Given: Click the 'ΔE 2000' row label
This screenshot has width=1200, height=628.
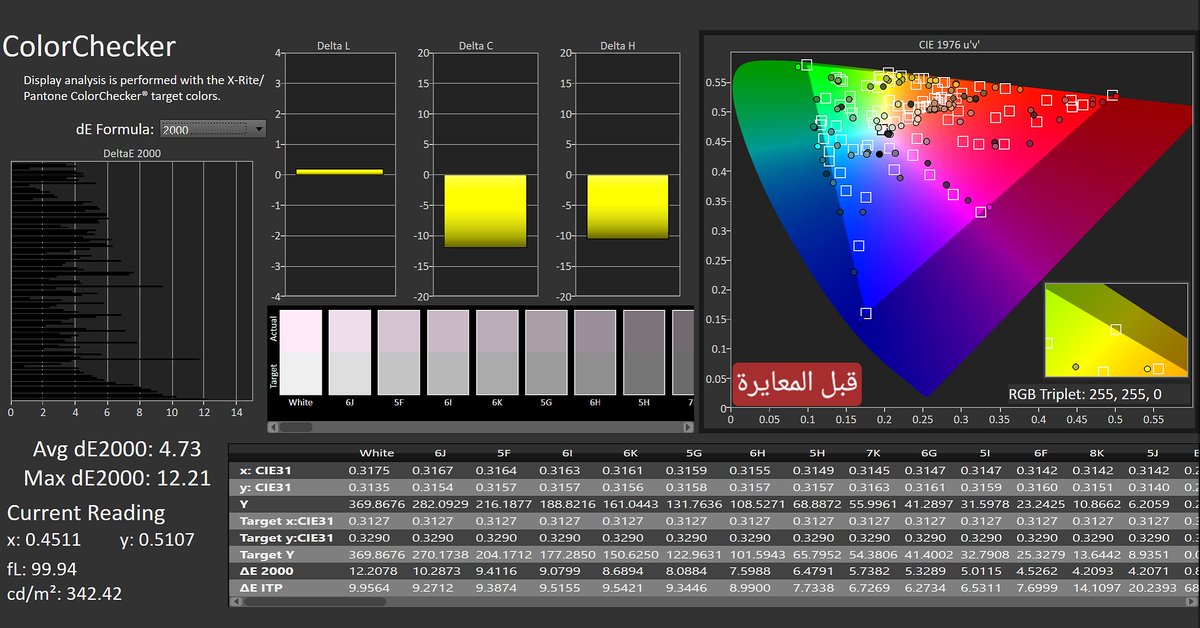Looking at the screenshot, I should click(267, 569).
